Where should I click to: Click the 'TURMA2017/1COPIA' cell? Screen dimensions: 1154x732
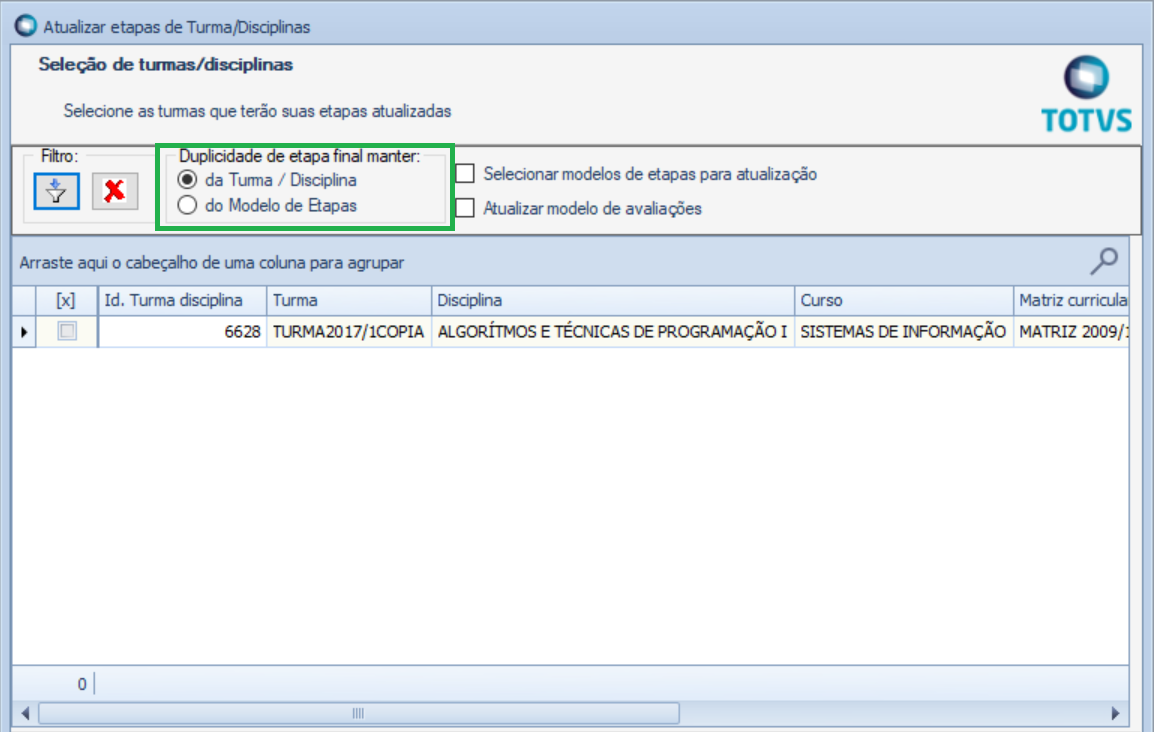tap(349, 332)
